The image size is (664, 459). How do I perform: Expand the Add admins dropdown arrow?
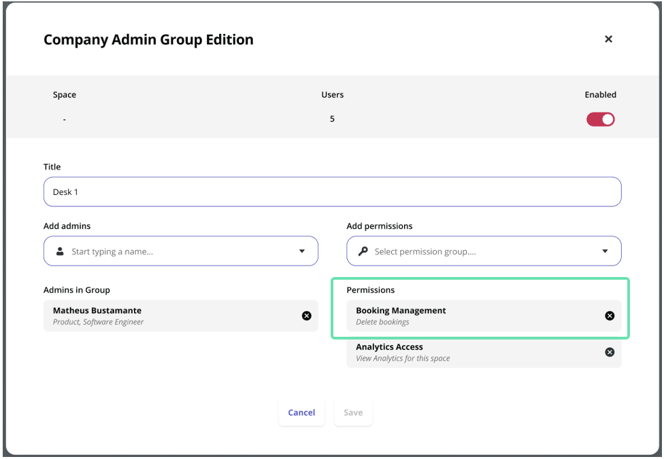[302, 251]
